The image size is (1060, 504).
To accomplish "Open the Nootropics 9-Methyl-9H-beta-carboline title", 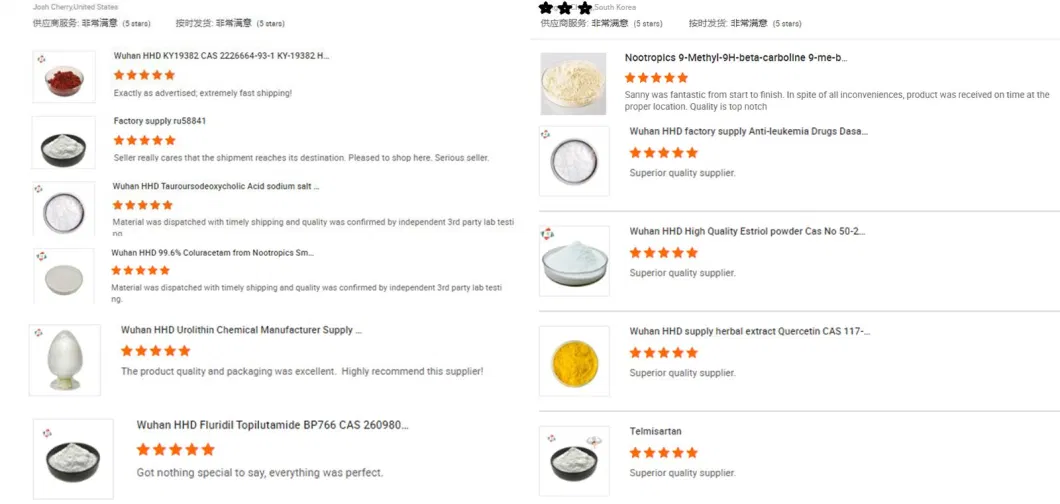I will pos(735,58).
